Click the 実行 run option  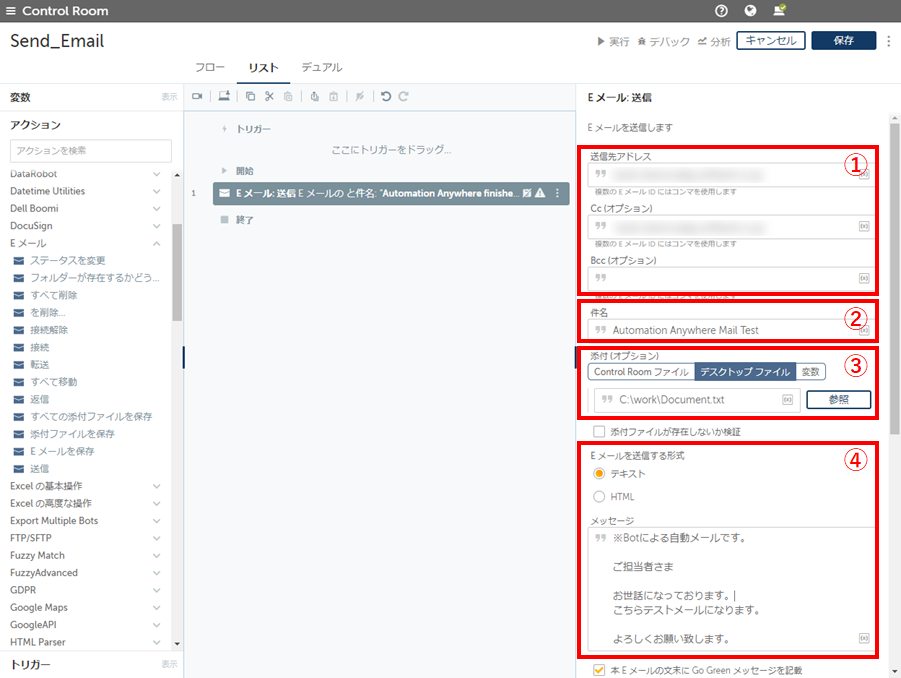(x=613, y=41)
